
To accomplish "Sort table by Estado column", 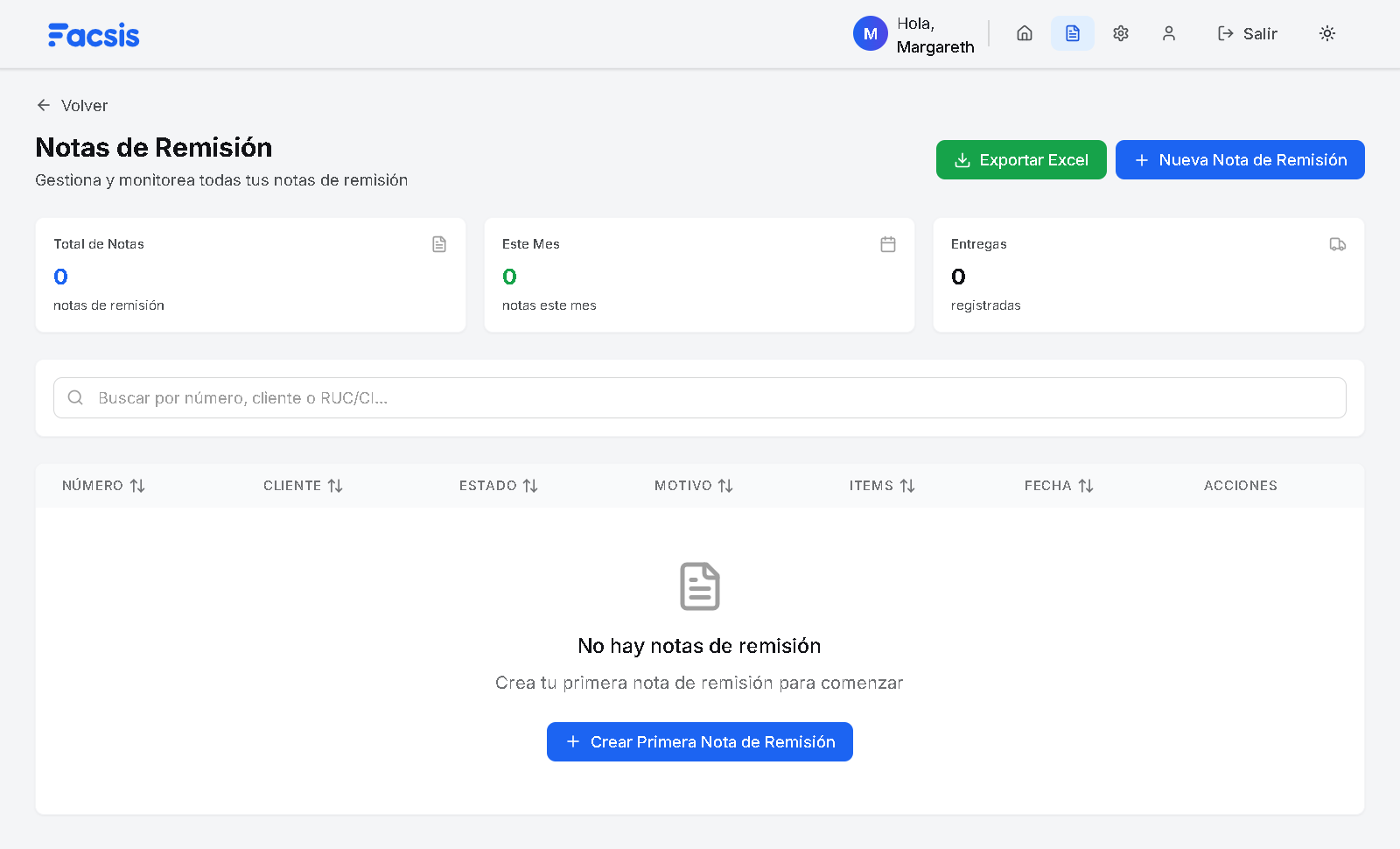I will (498, 486).
